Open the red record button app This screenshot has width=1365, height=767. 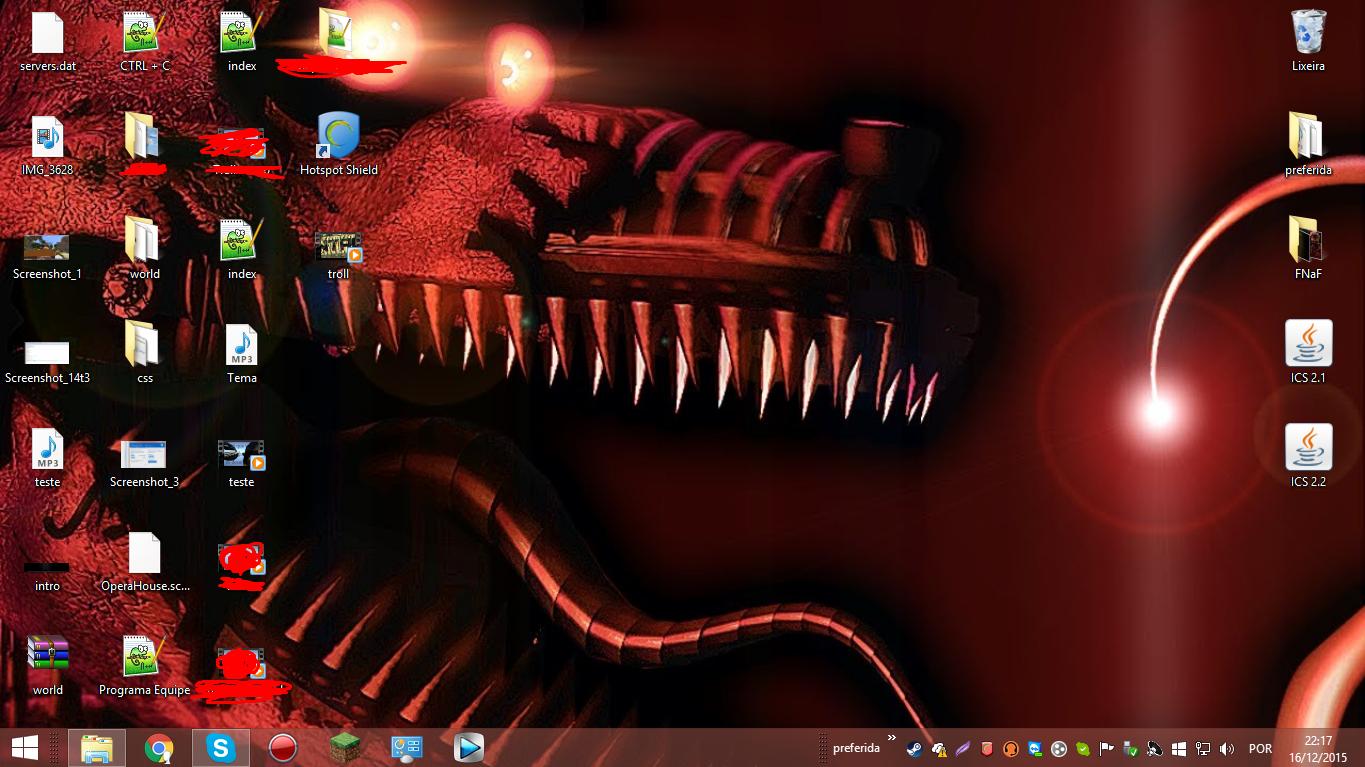[x=283, y=747]
